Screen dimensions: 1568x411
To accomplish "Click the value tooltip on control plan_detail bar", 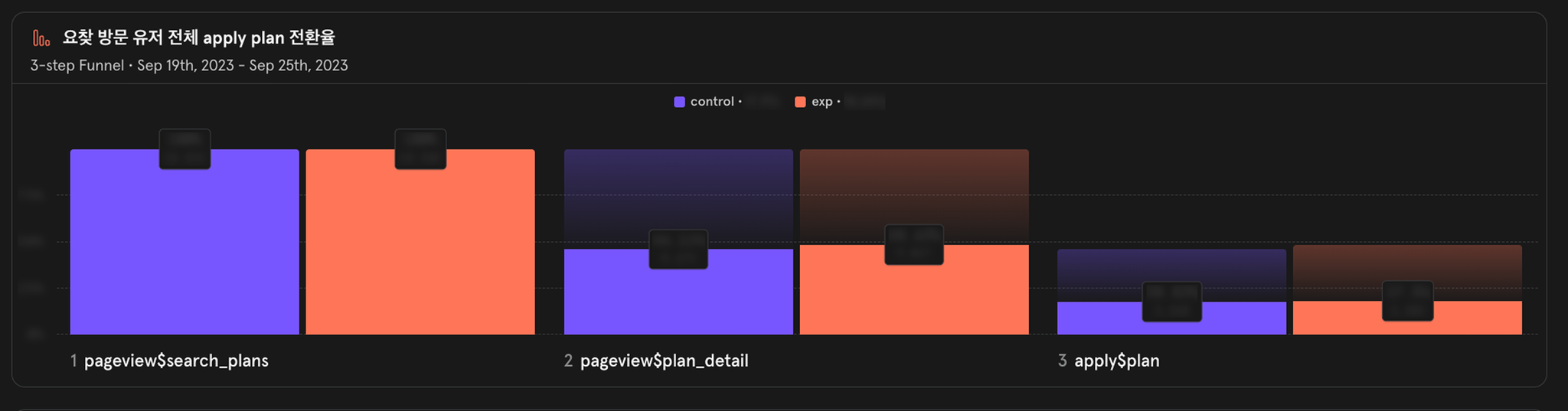I will pos(678,250).
